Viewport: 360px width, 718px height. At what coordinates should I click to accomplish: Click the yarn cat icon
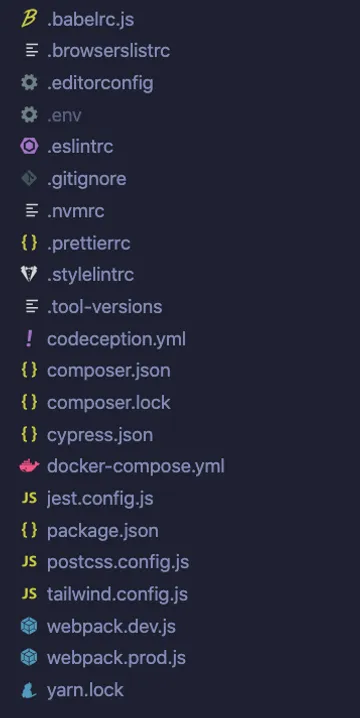coord(29,690)
